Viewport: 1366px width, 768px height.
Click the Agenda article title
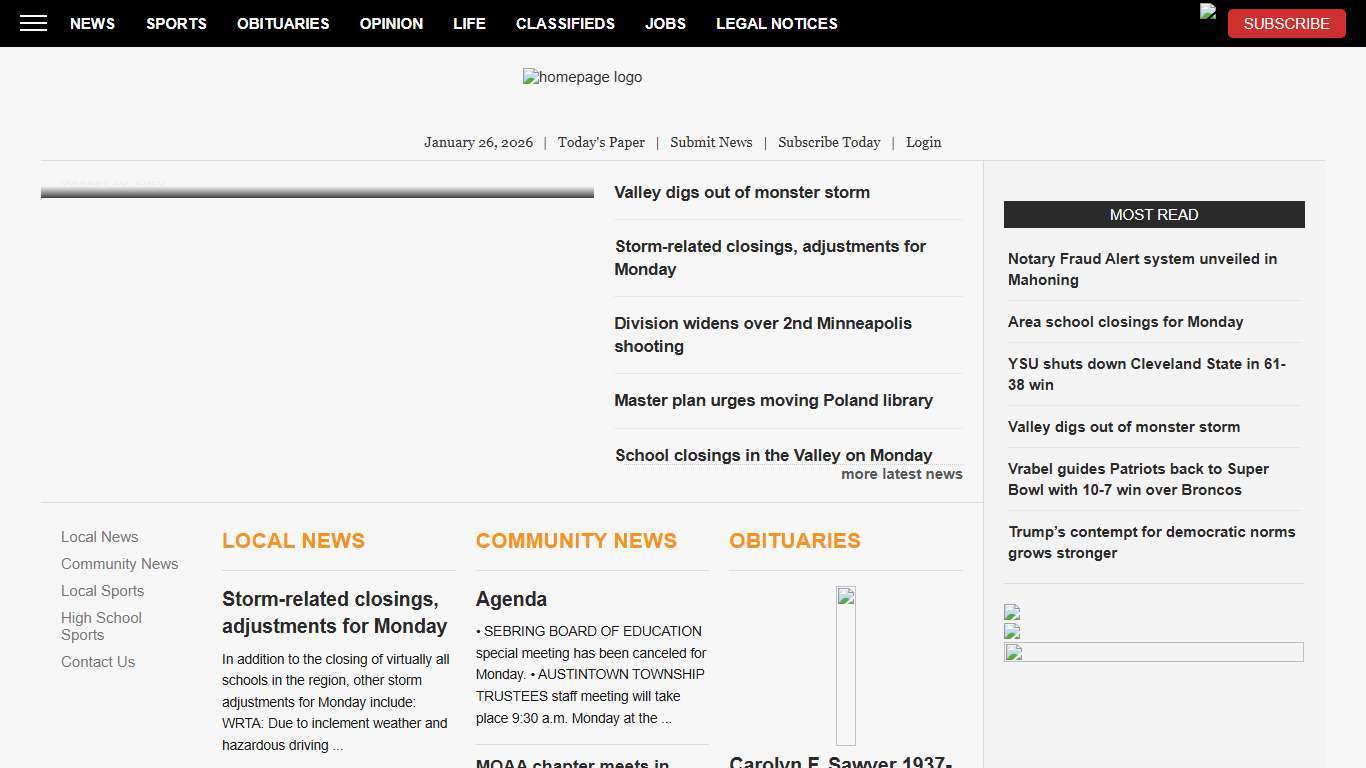click(511, 599)
